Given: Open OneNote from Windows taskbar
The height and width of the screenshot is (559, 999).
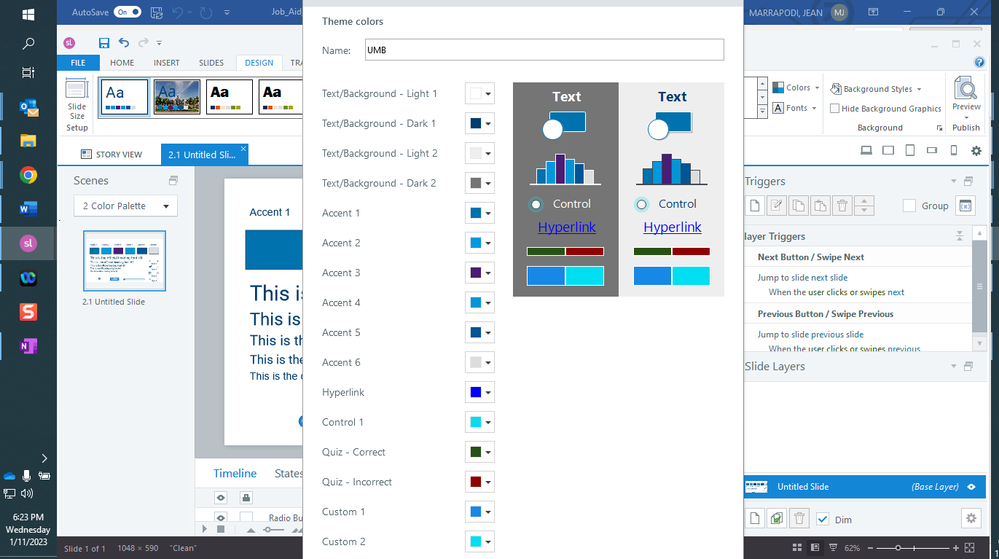Looking at the screenshot, I should (x=28, y=346).
